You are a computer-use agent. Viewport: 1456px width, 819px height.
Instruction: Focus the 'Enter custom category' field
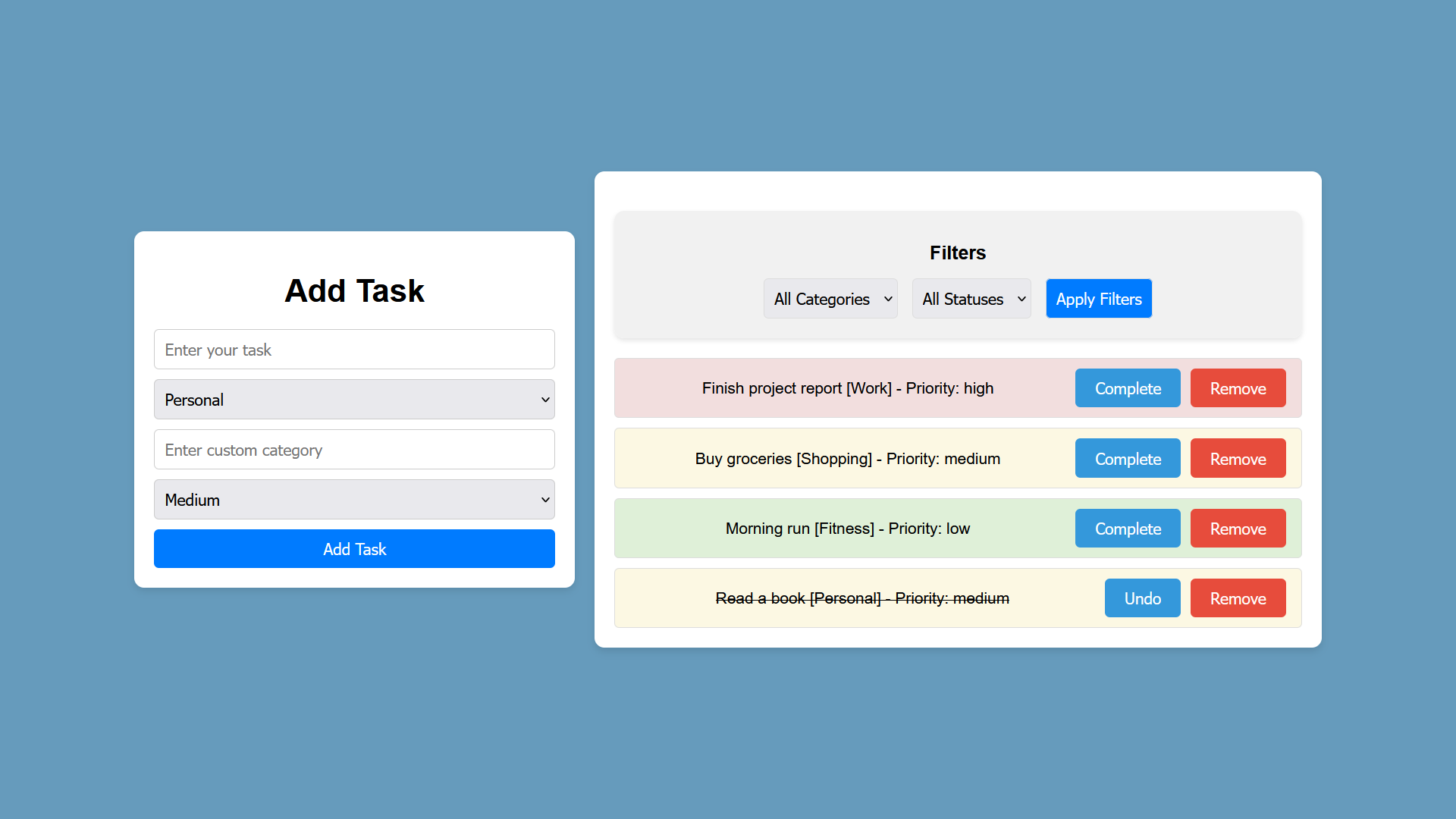pyautogui.click(x=354, y=450)
